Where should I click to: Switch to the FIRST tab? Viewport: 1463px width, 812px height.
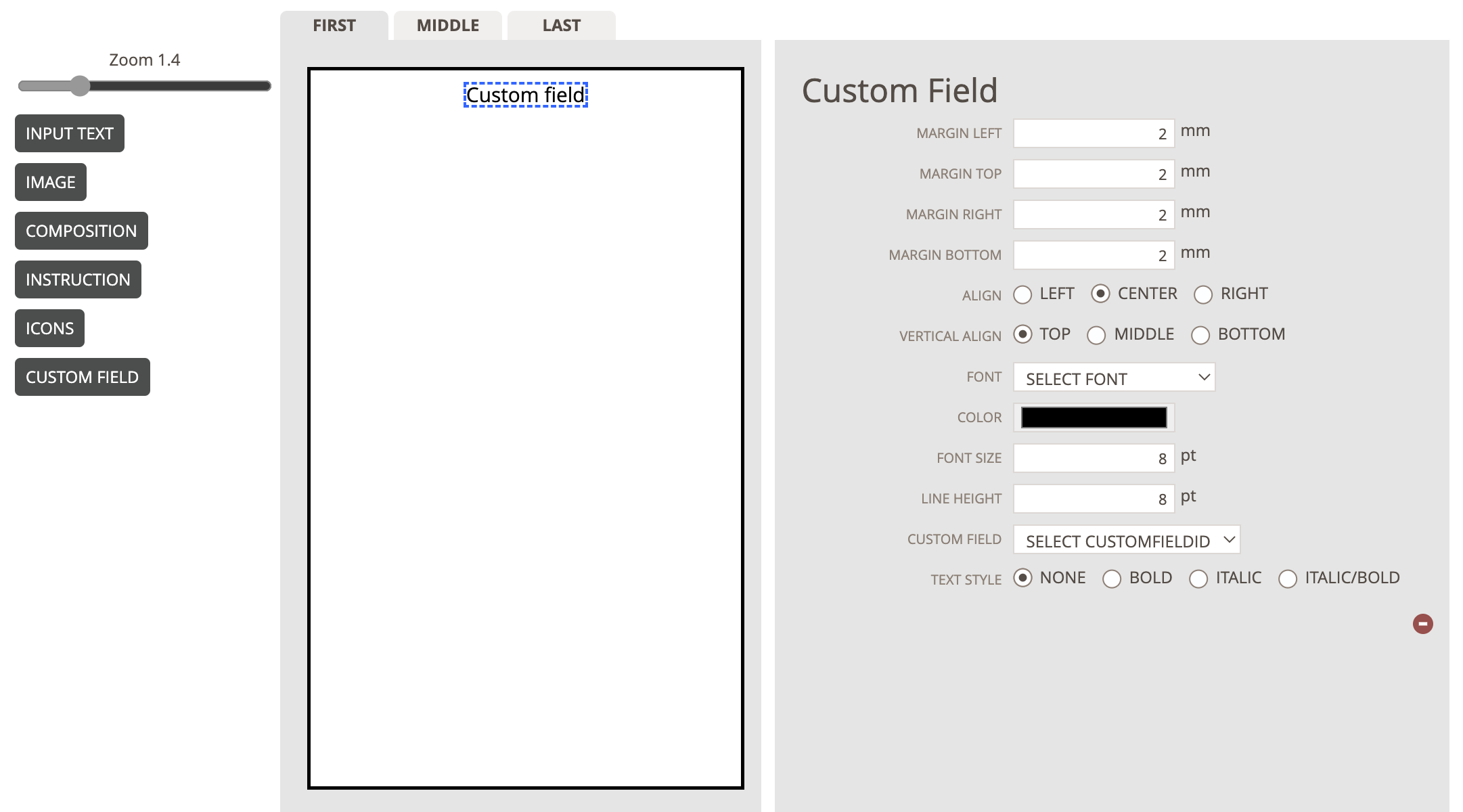334,26
